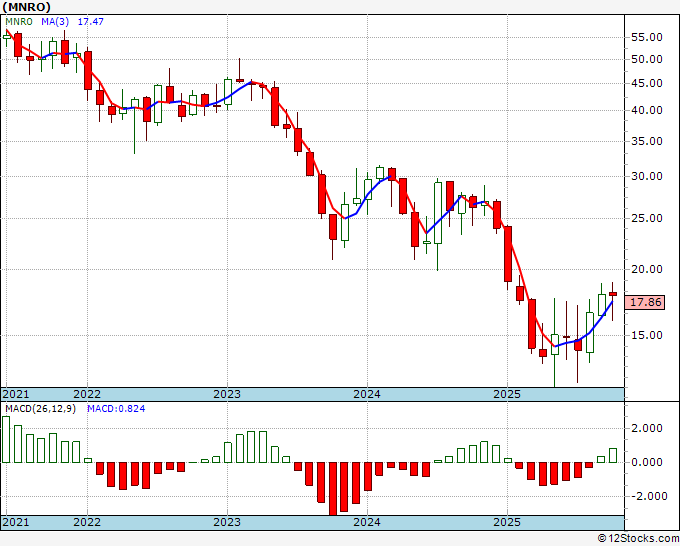680x546 pixels.
Task: Click the 2.000 MACD axis label
Action: pos(647,428)
